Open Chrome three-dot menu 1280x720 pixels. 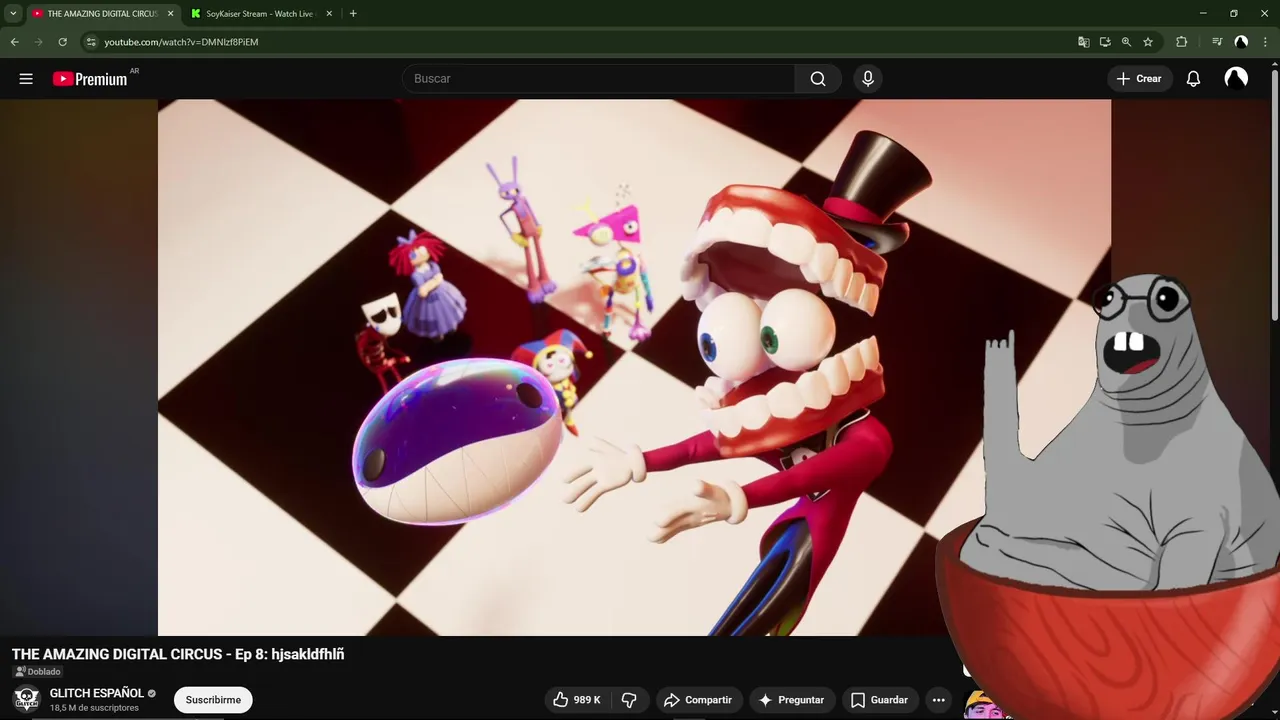click(1265, 42)
